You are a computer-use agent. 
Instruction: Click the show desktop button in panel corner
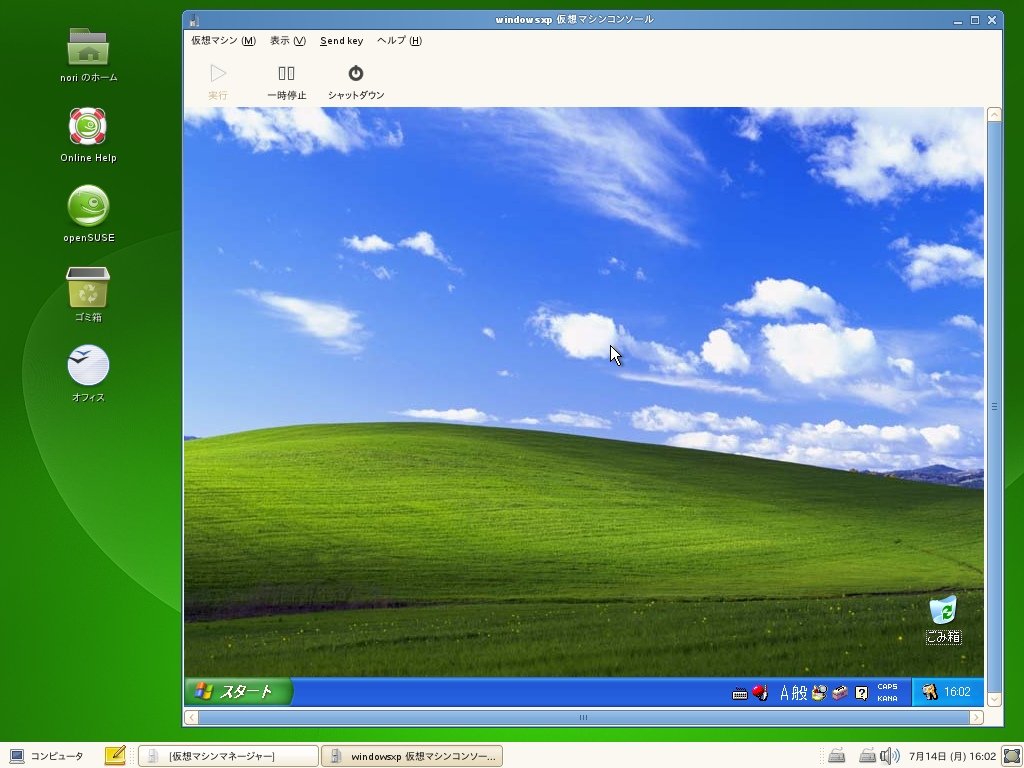[x=1012, y=756]
